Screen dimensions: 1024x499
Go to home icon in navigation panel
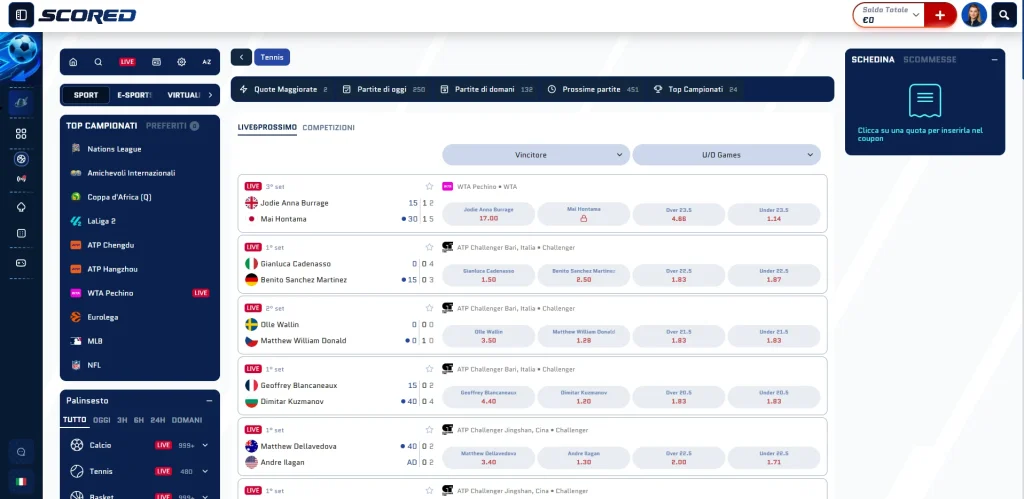(x=73, y=62)
